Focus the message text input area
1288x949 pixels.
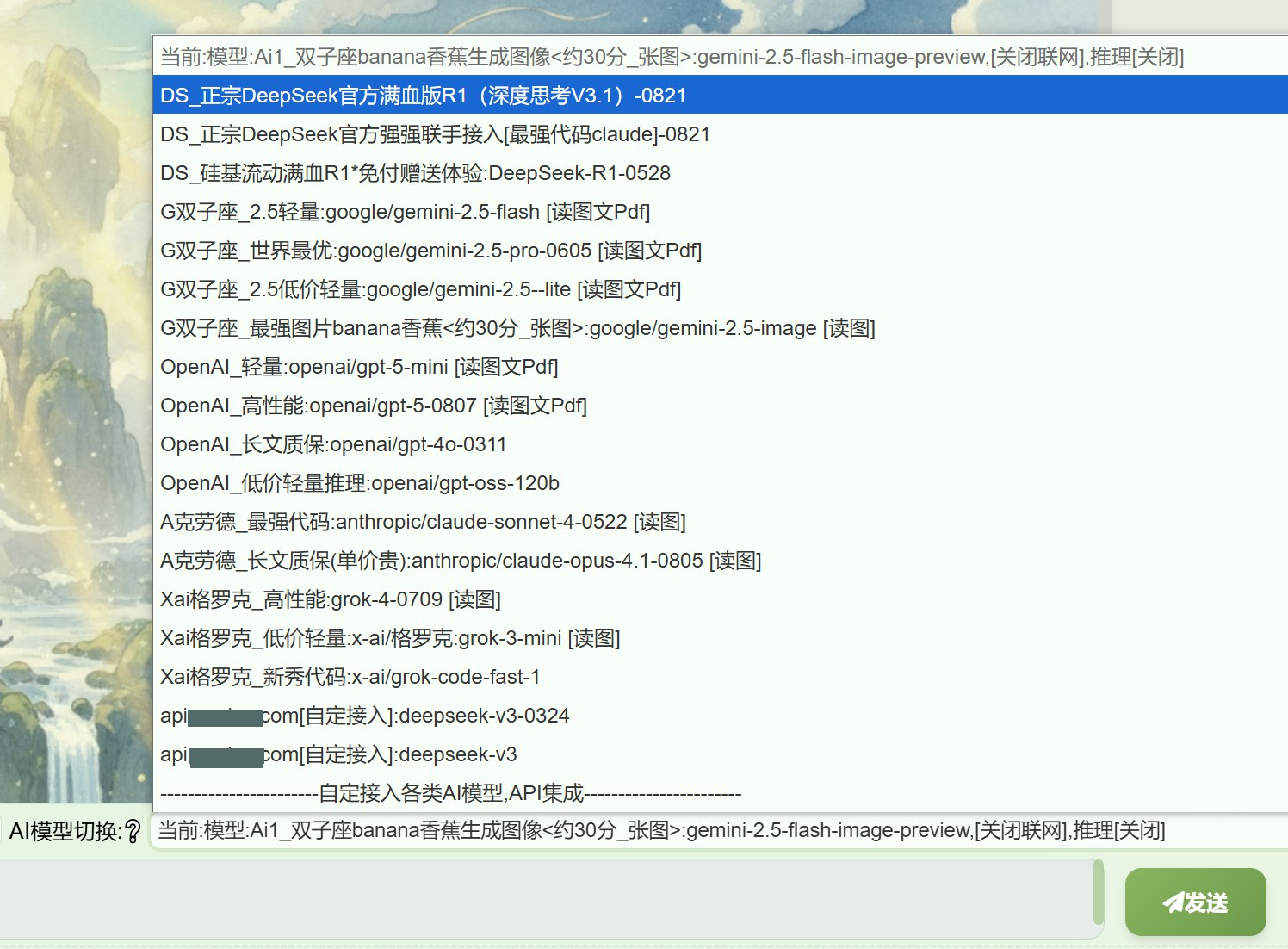(546, 898)
